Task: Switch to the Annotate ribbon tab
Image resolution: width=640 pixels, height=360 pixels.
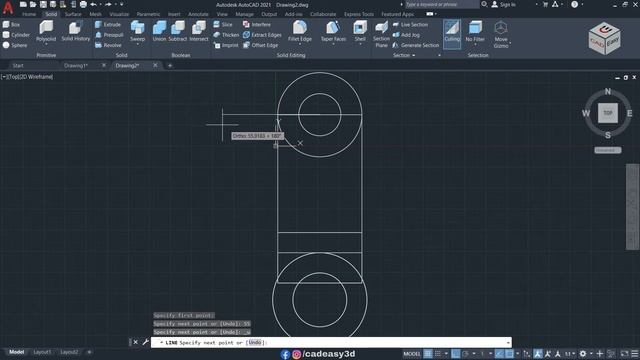Action: pos(198,14)
